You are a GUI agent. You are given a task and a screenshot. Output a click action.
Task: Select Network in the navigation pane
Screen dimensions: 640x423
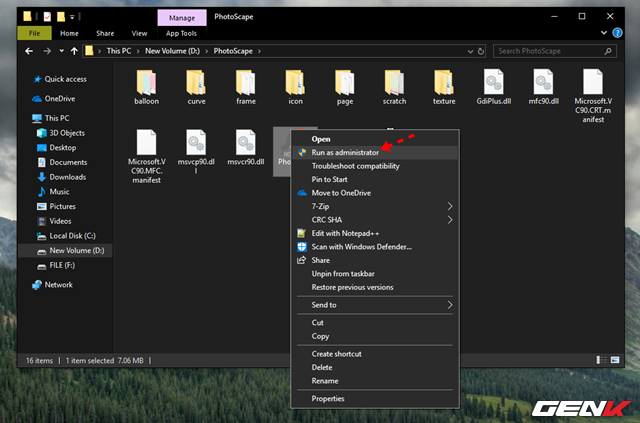(x=52, y=285)
